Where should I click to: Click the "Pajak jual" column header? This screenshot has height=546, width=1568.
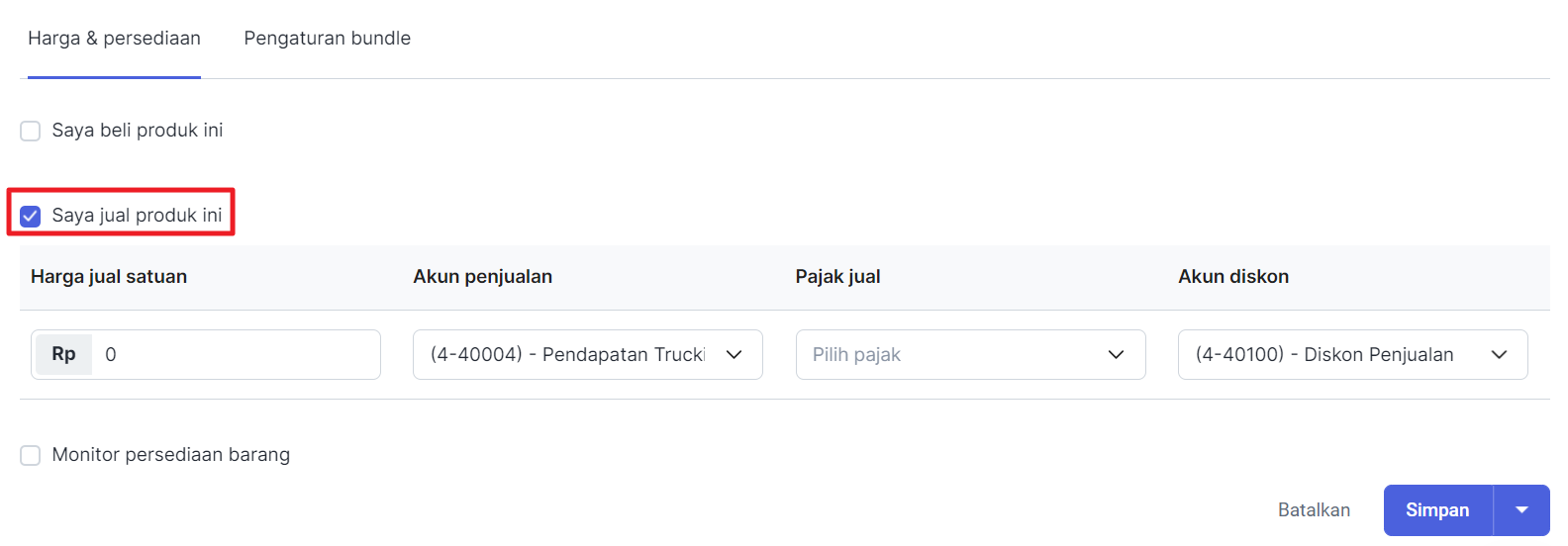[837, 277]
